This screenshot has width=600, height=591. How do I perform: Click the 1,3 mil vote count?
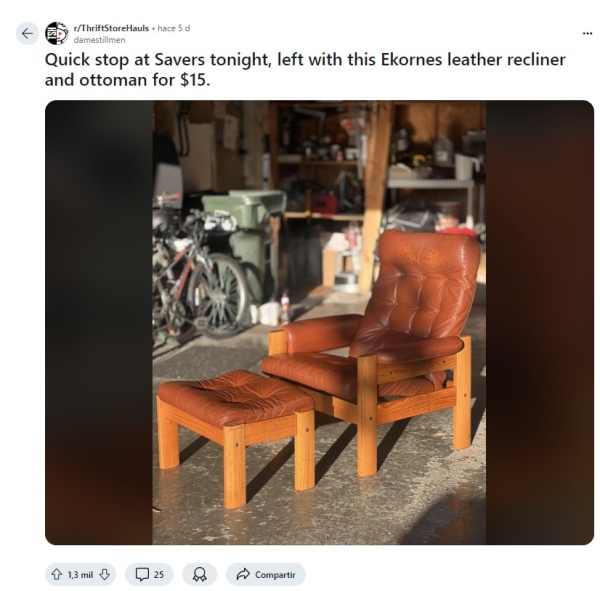[x=80, y=575]
